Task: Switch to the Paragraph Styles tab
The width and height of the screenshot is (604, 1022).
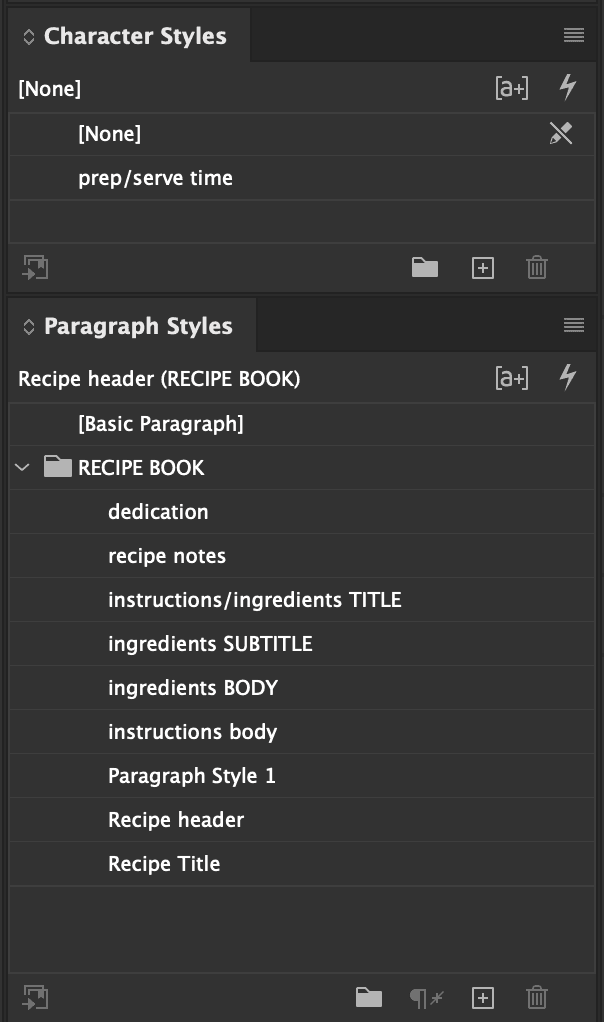Action: 138,327
